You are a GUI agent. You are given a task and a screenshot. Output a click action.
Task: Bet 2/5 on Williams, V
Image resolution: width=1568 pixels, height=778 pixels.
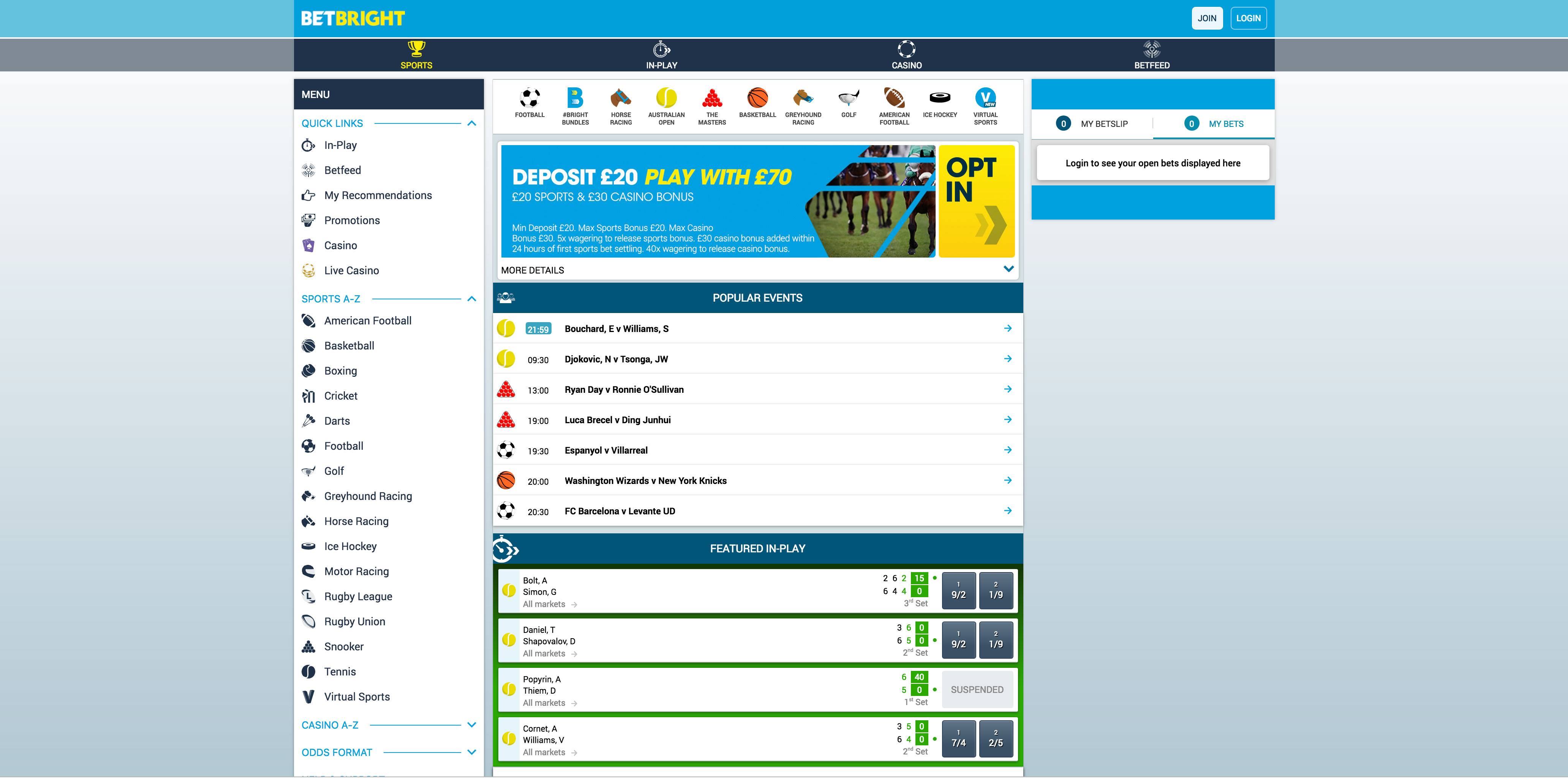tap(996, 738)
